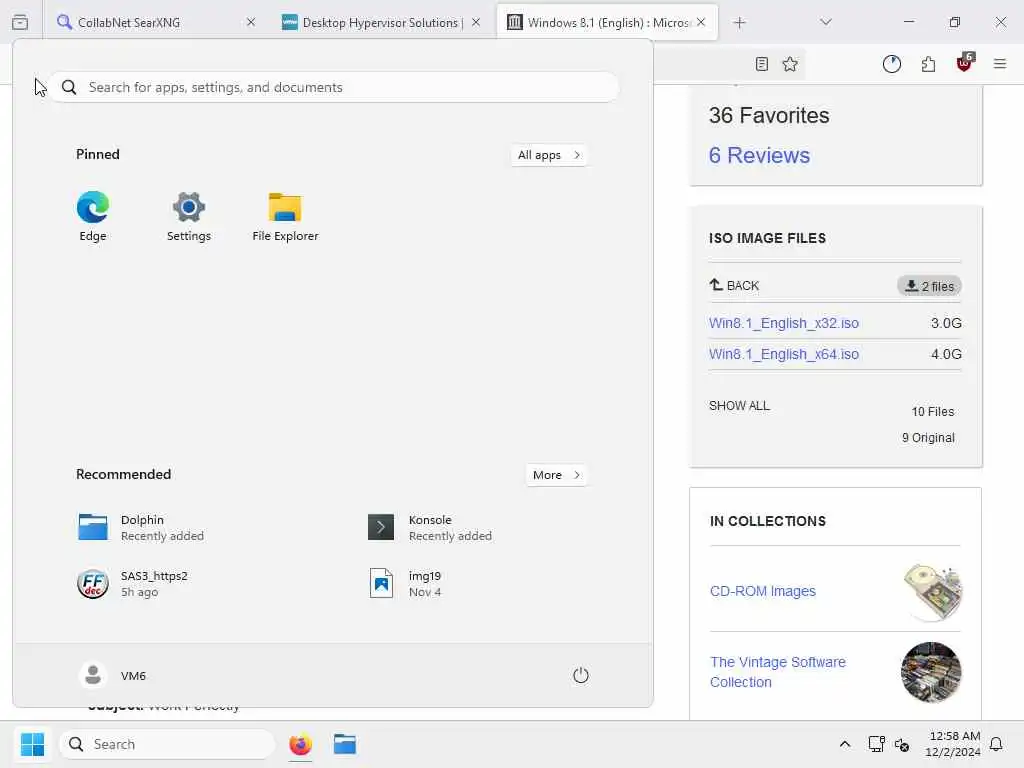This screenshot has width=1024, height=768.
Task: Focus the Start menu search box
Action: coord(333,88)
